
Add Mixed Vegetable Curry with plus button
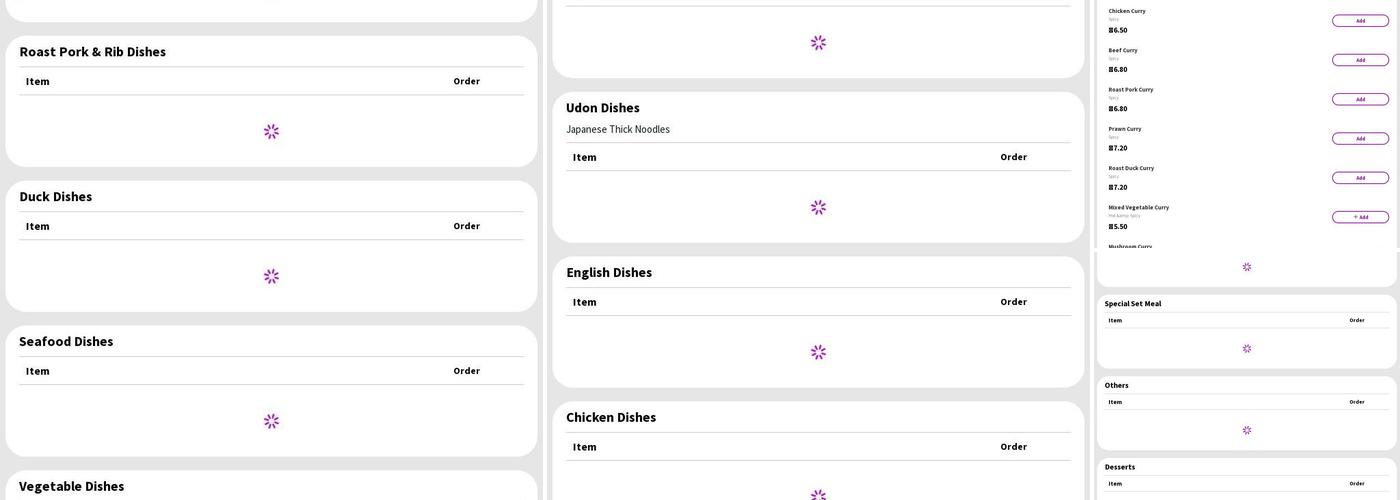pyautogui.click(x=1360, y=217)
